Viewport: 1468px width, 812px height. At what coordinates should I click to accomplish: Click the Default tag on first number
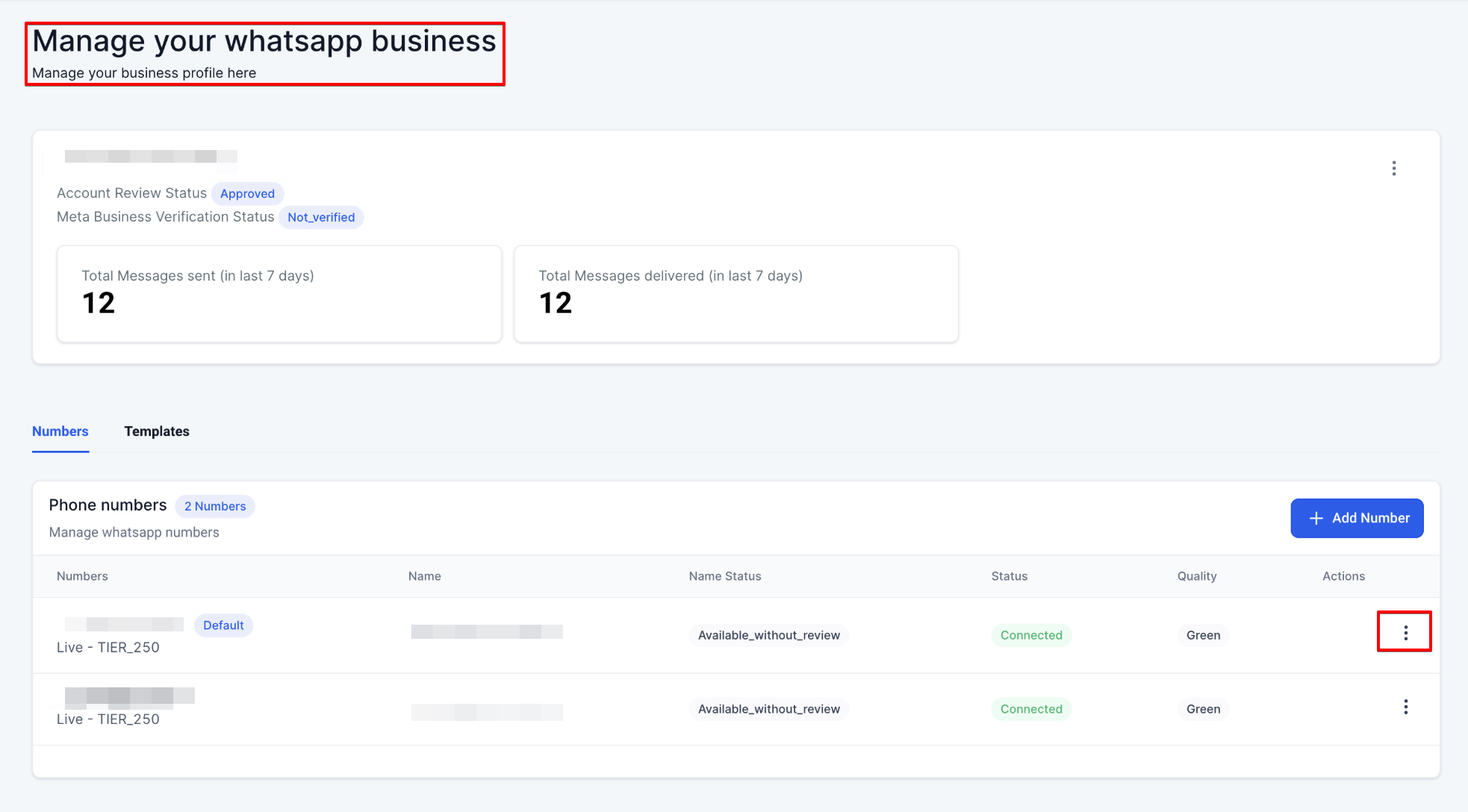coord(223,625)
